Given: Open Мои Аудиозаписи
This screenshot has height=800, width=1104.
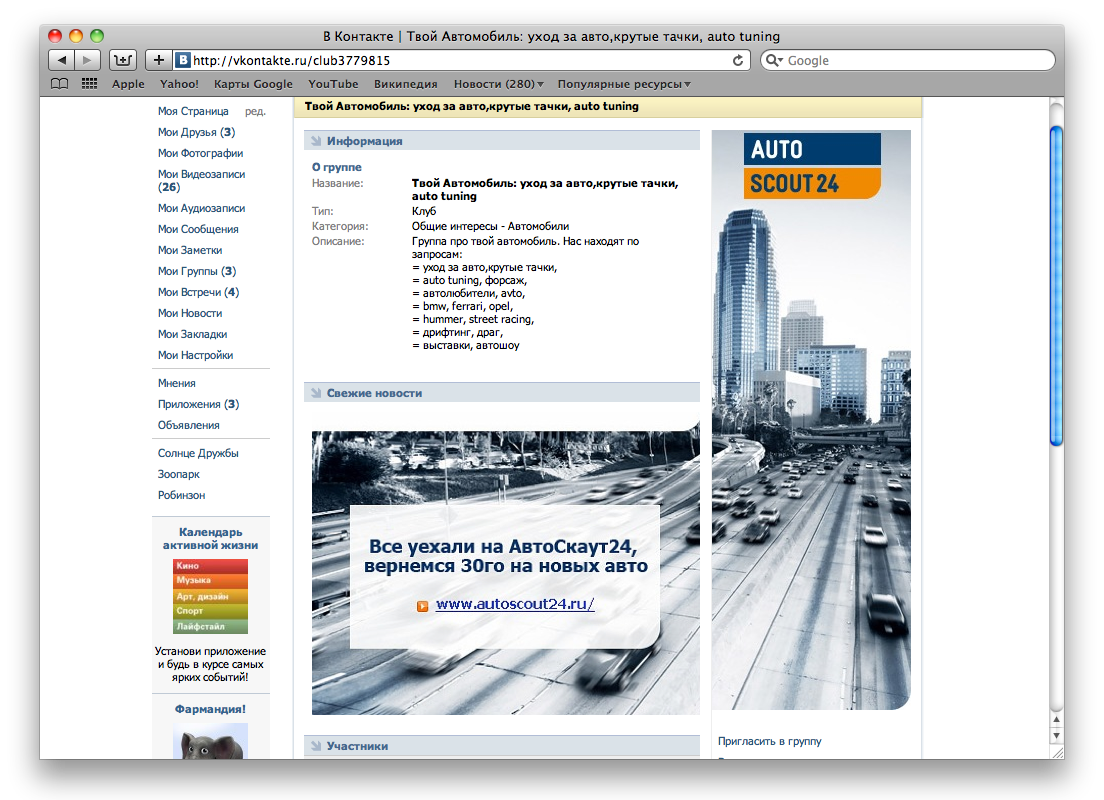Looking at the screenshot, I should pyautogui.click(x=201, y=208).
